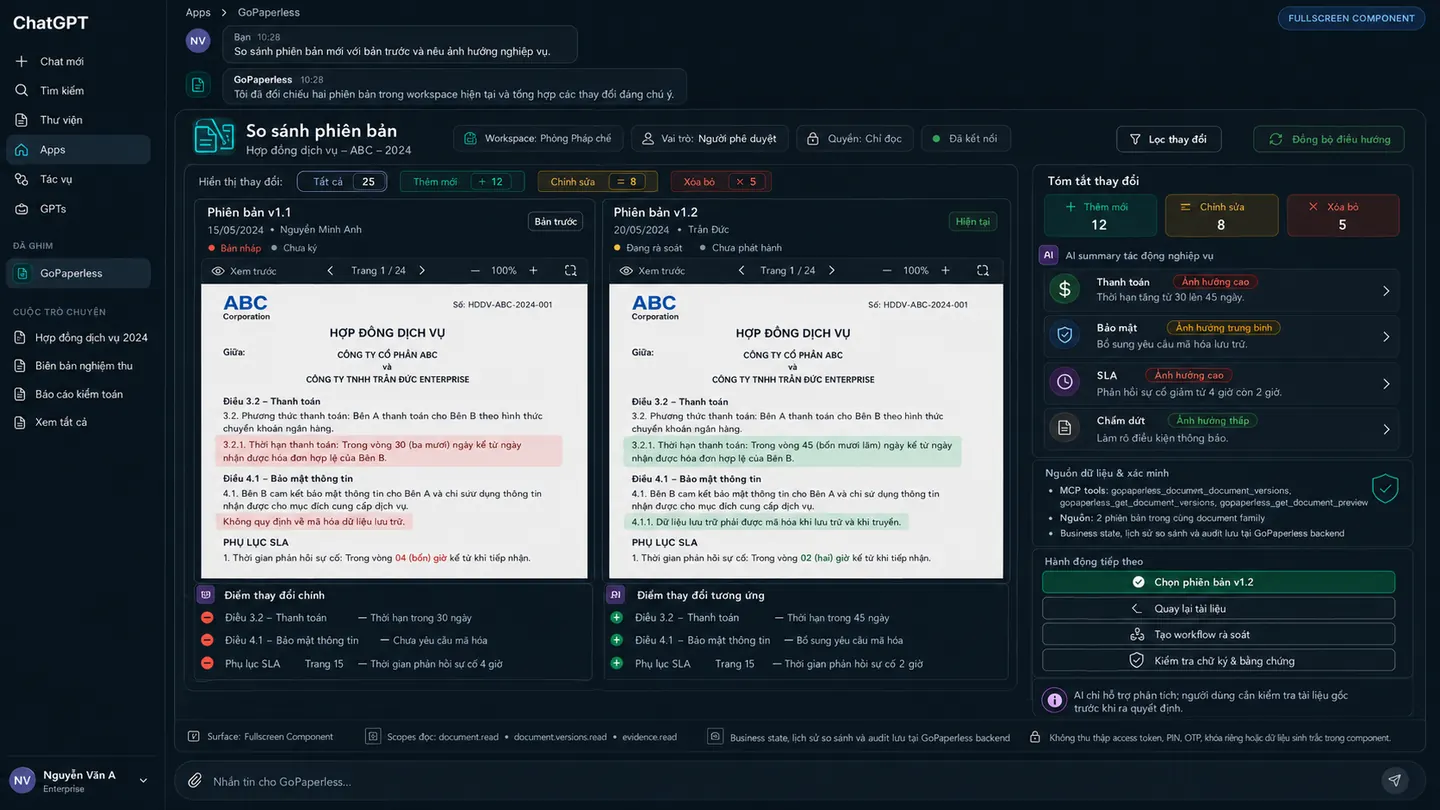Click Kiểm tra chữ ký & bằng chứng
The image size is (1440, 810).
1218,660
